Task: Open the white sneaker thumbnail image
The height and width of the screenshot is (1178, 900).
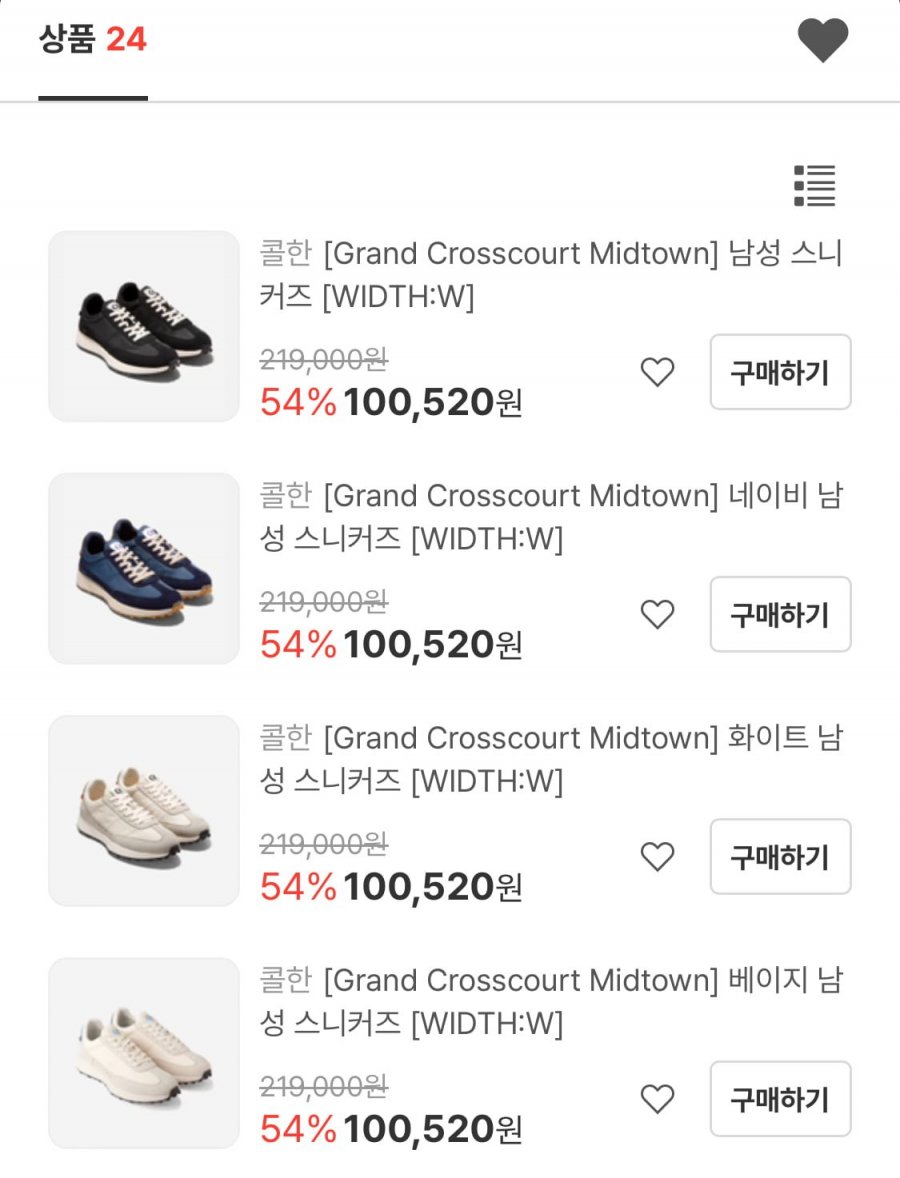Action: [144, 811]
